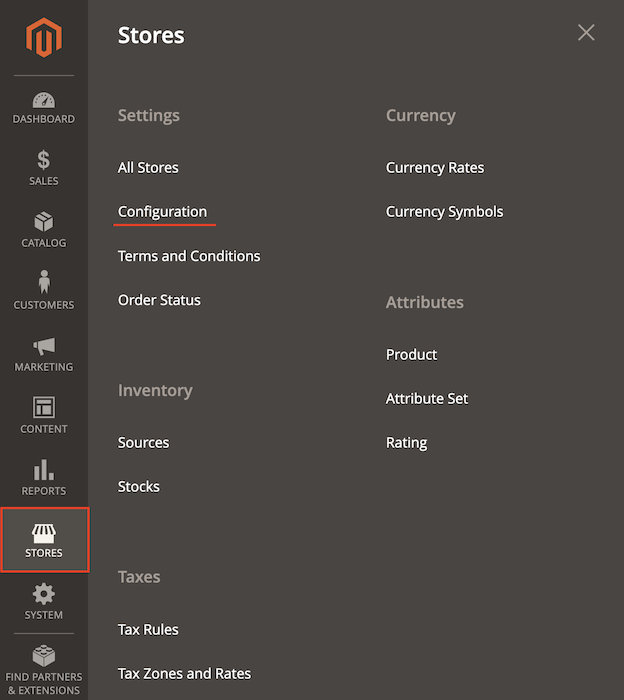Open the Customers person icon
This screenshot has height=700, width=624.
44,283
